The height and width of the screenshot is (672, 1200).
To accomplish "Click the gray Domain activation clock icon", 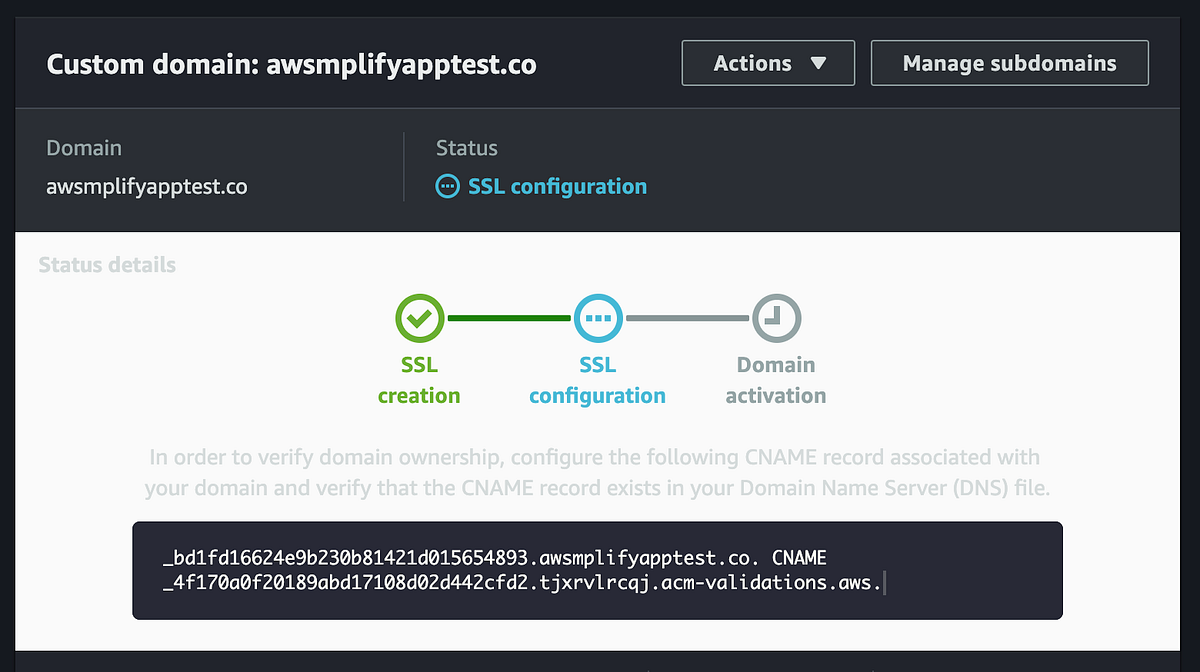I will [775, 317].
